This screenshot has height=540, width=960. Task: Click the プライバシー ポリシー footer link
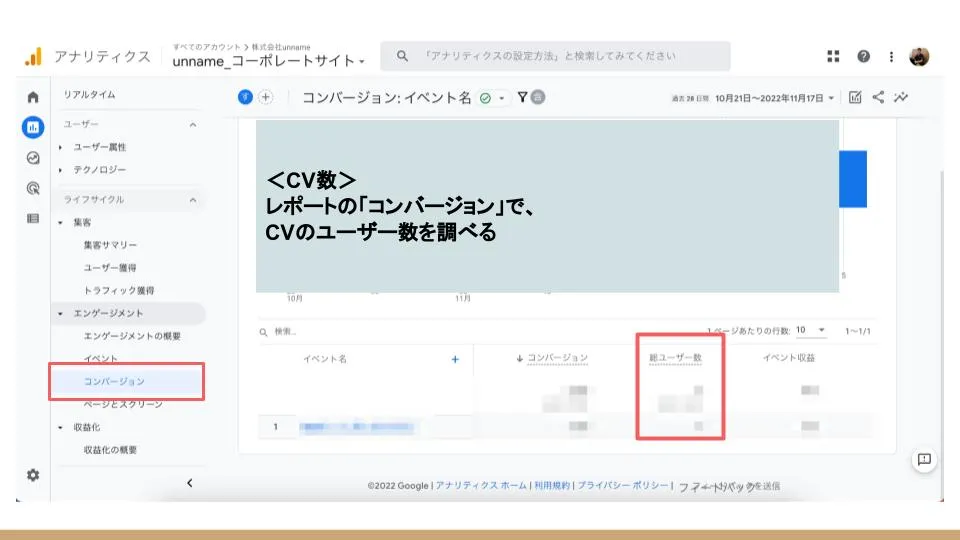click(623, 486)
